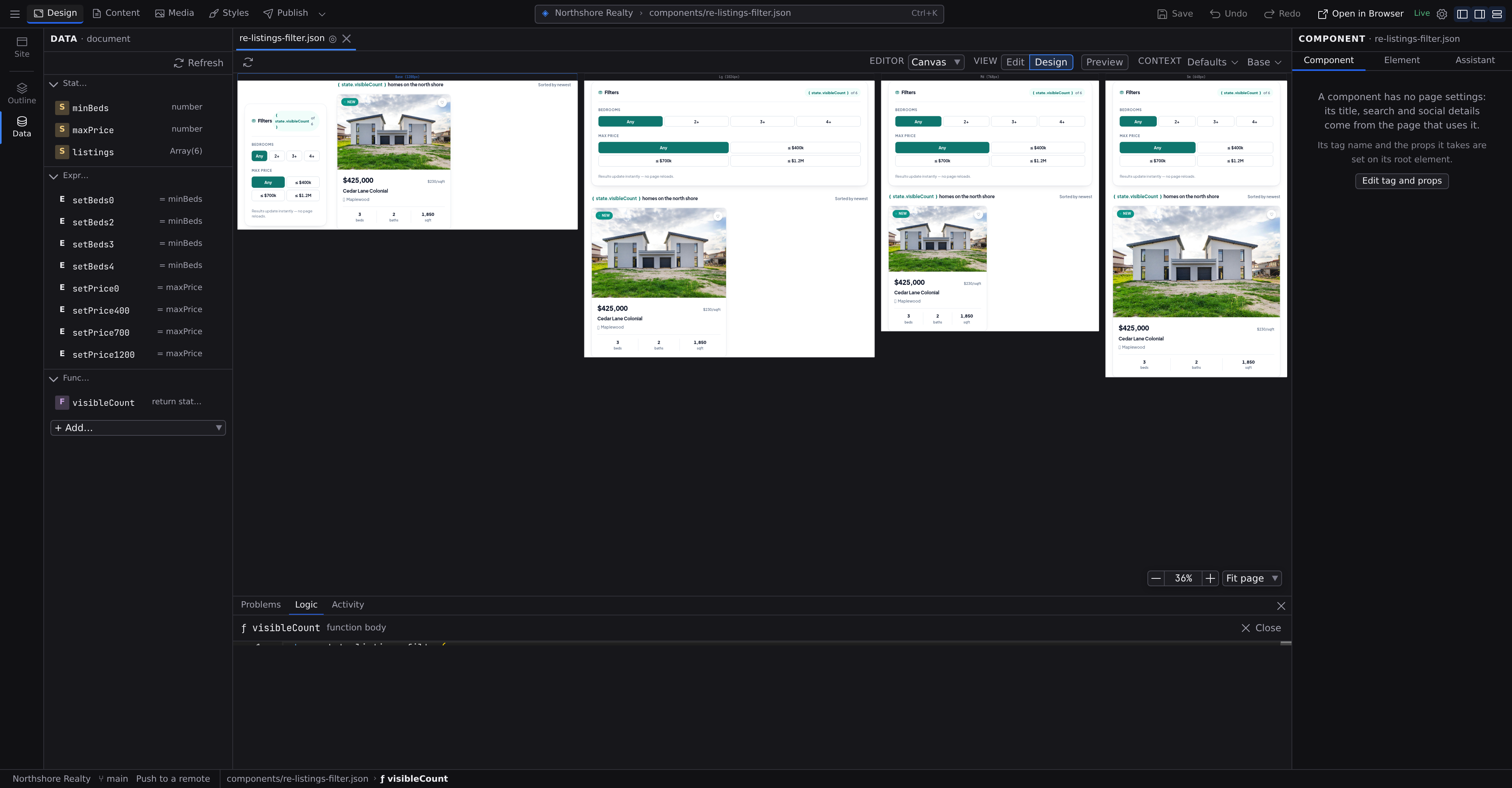Toggle the bottom panel layout icon
This screenshot has height=788, width=1512.
point(1497,14)
